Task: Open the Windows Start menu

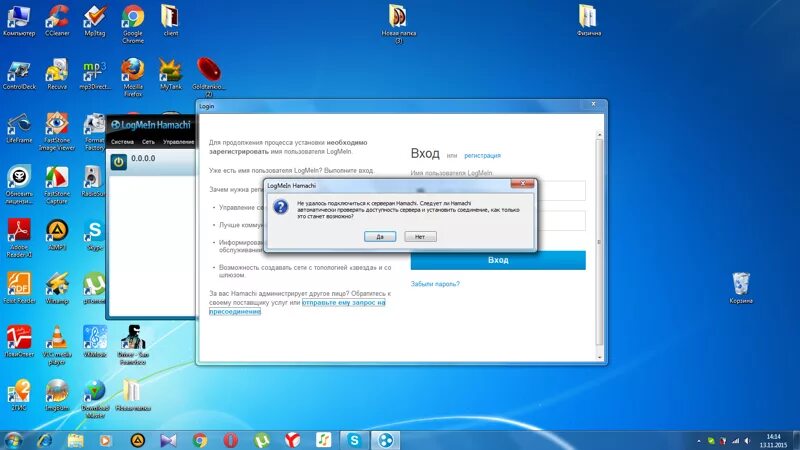Action: pos(13,440)
